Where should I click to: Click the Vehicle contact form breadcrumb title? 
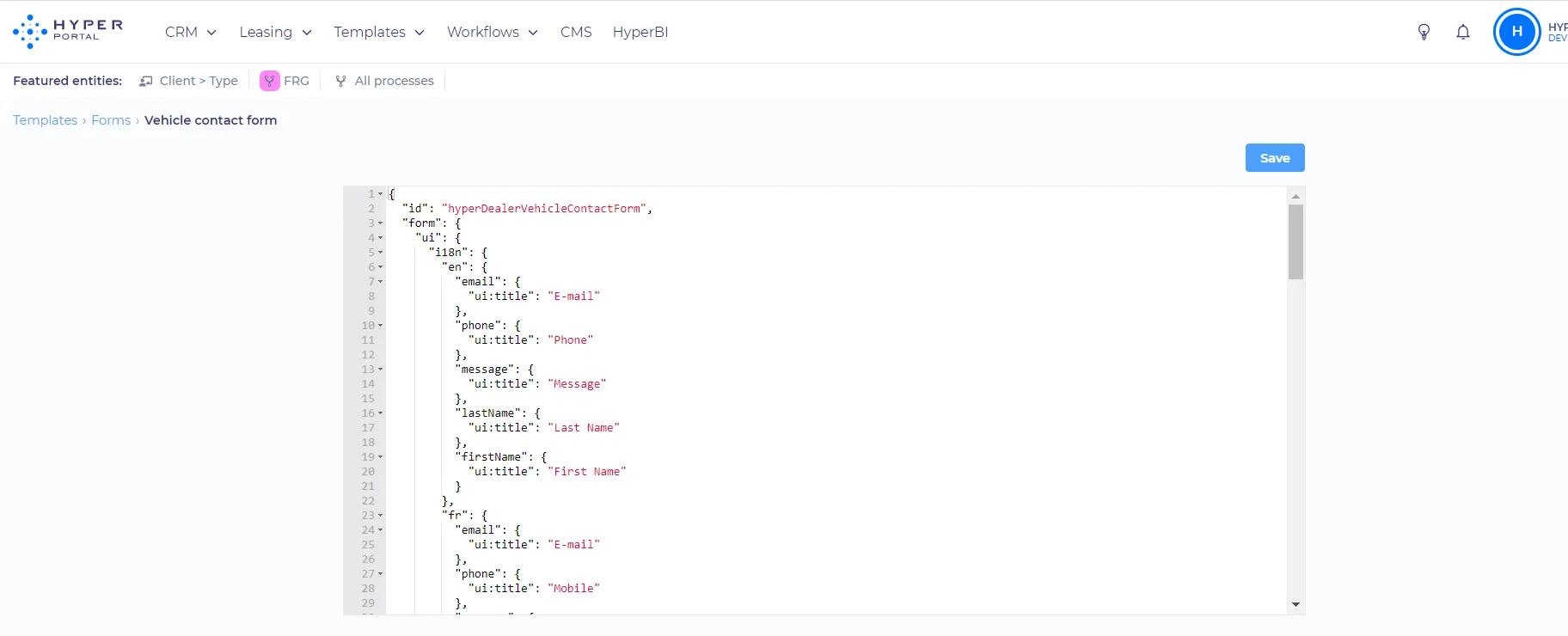pos(211,120)
